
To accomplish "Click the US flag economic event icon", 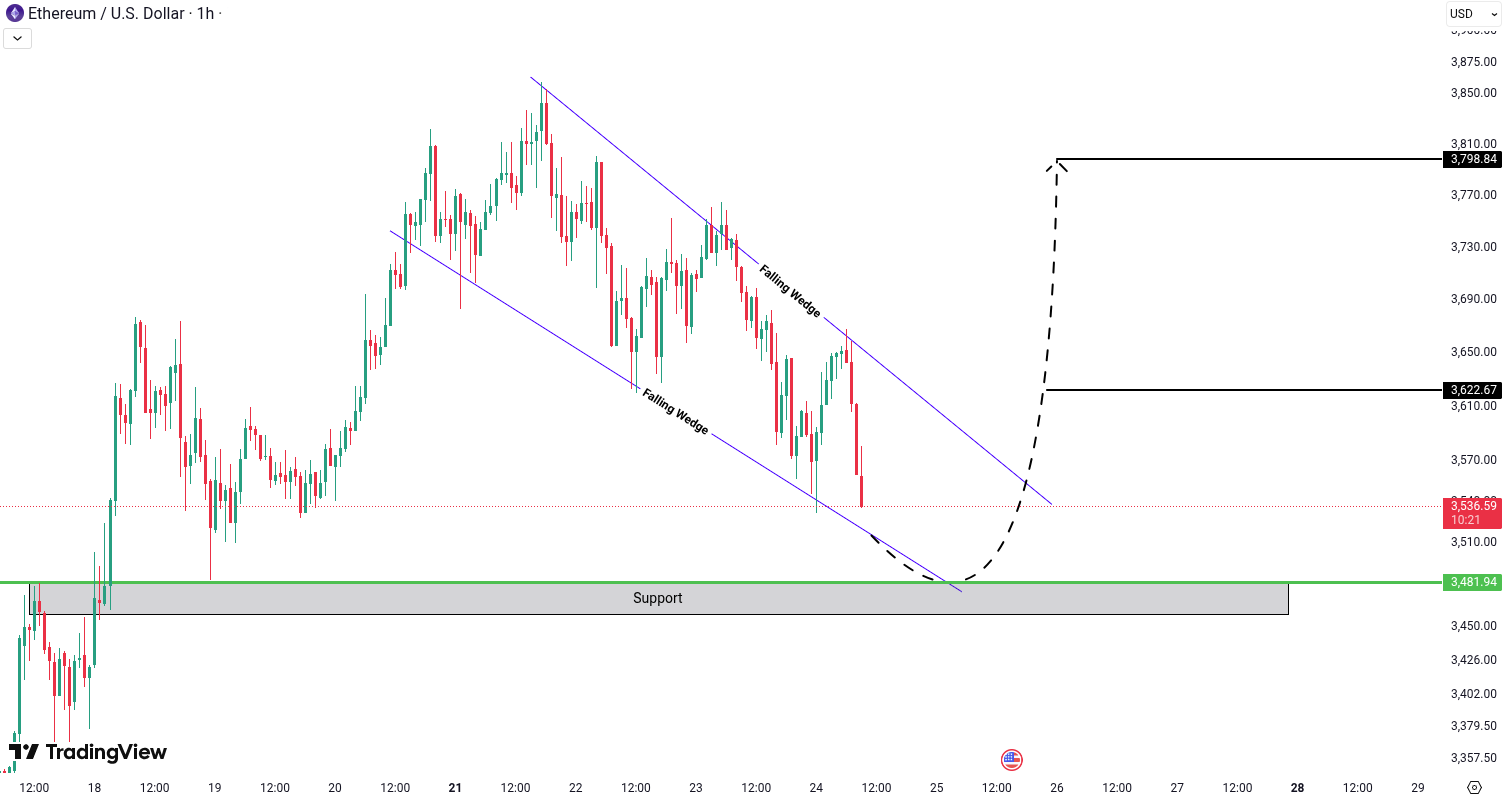I will click(x=1011, y=759).
